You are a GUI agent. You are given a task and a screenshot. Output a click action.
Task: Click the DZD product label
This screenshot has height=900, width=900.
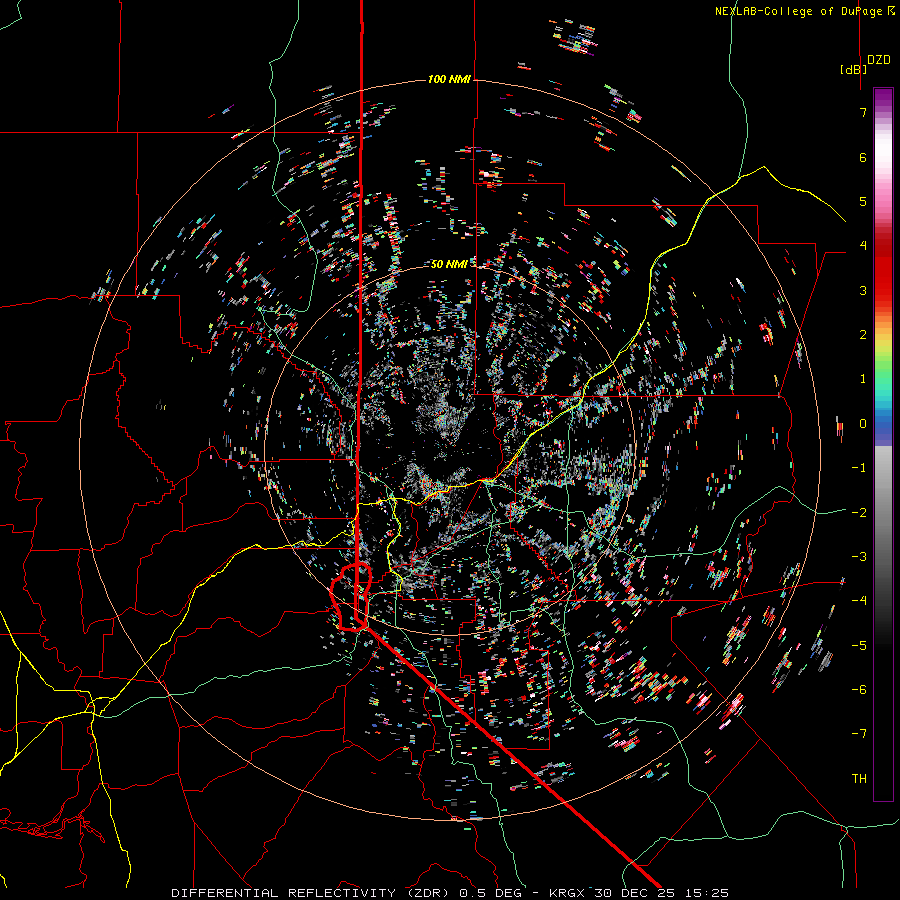coord(879,60)
